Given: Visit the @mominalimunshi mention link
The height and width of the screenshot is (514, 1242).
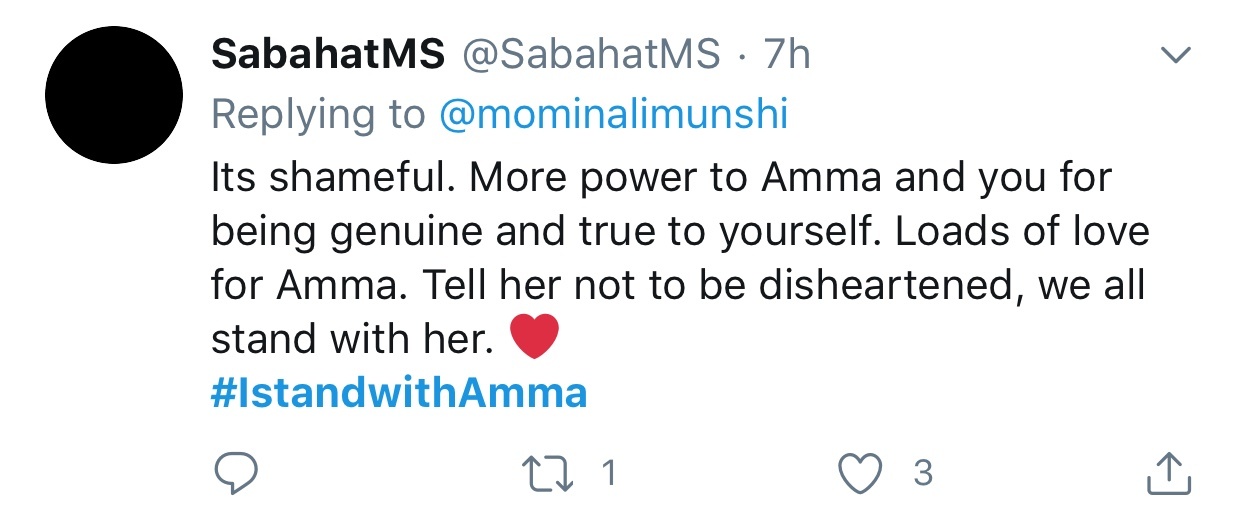Looking at the screenshot, I should click(614, 116).
